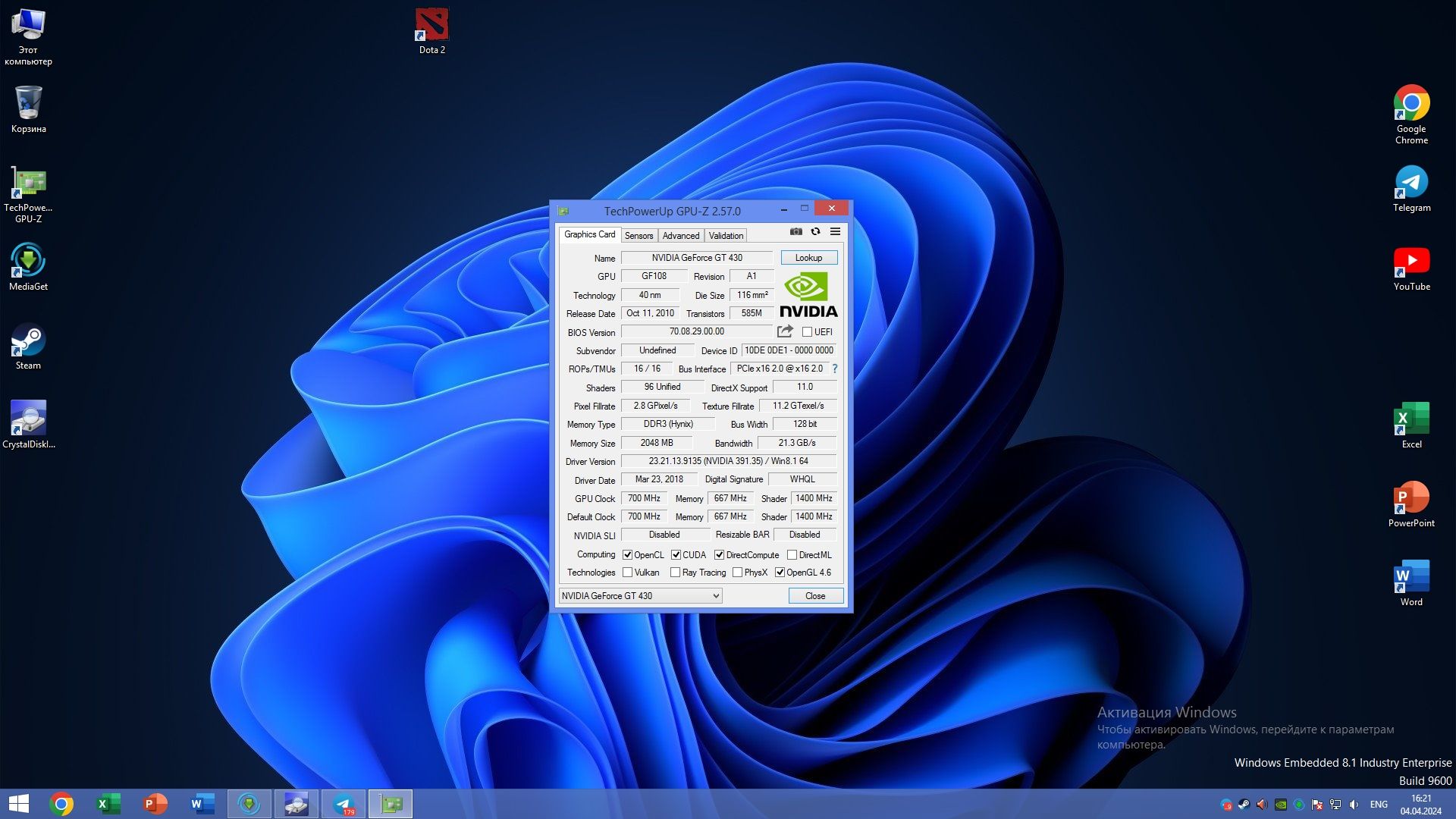This screenshot has width=1456, height=819.
Task: Select the Telegram desktop icon
Action: [1411, 188]
